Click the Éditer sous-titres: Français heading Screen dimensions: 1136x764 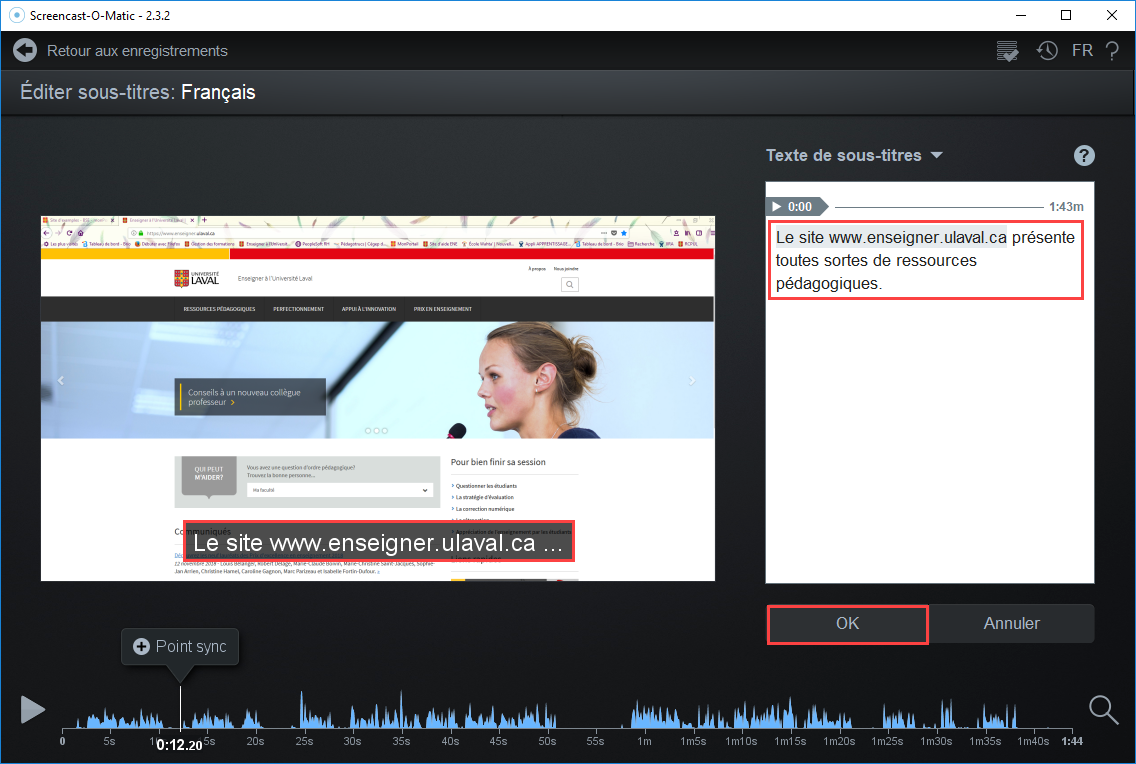138,93
